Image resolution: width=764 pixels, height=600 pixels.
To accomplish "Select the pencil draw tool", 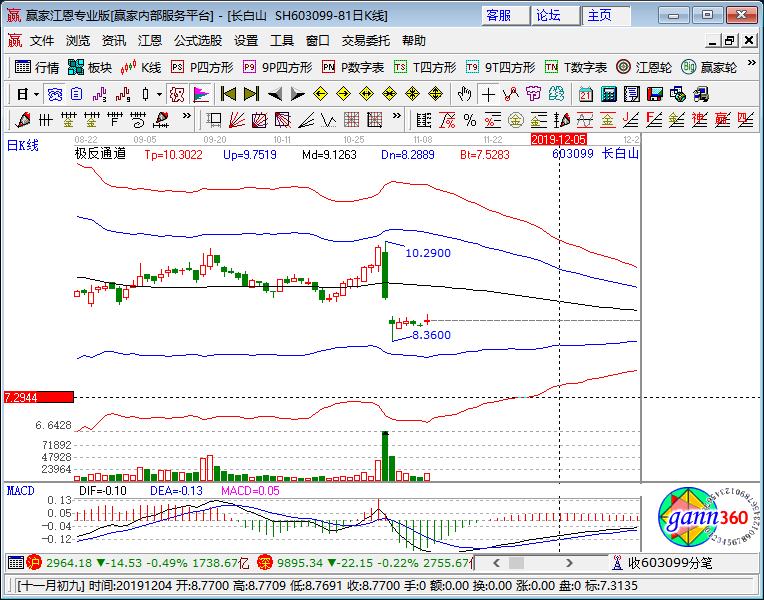I will click(x=23, y=120).
